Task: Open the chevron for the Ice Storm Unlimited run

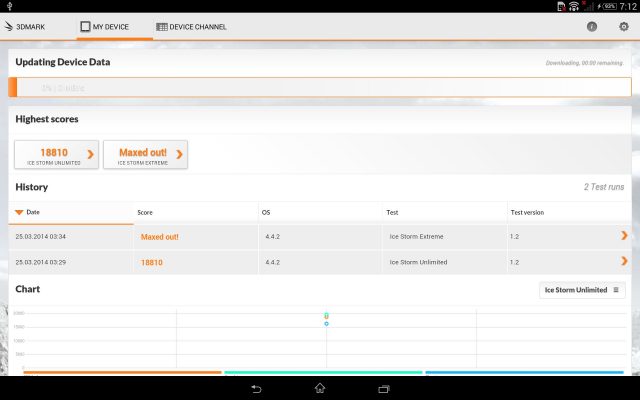Action: pyautogui.click(x=624, y=261)
